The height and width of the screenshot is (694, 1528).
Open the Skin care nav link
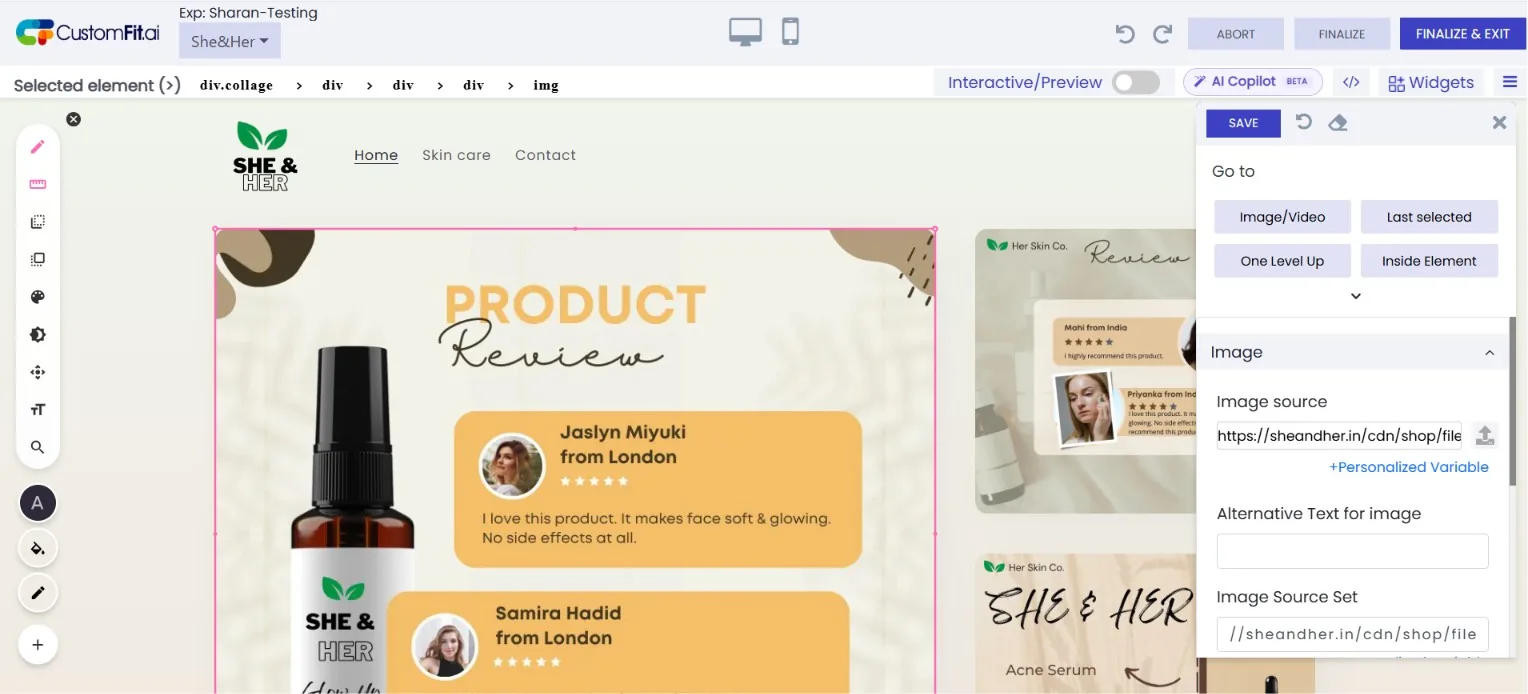[456, 155]
